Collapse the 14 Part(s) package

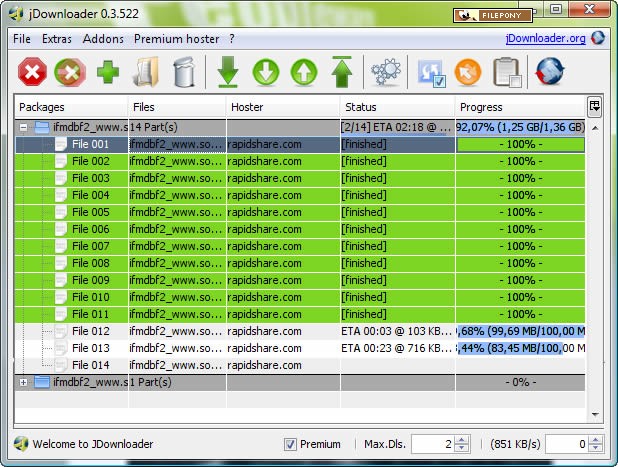click(x=23, y=127)
